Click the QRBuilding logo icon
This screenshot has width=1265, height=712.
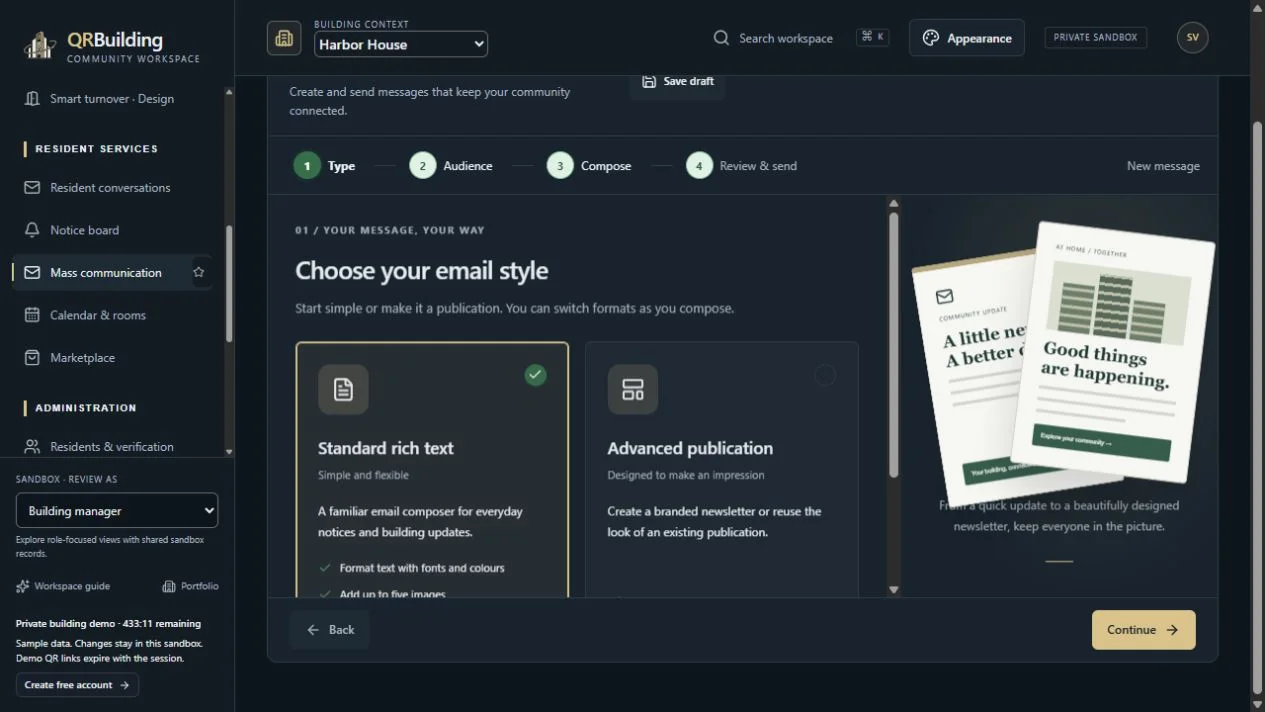40,45
